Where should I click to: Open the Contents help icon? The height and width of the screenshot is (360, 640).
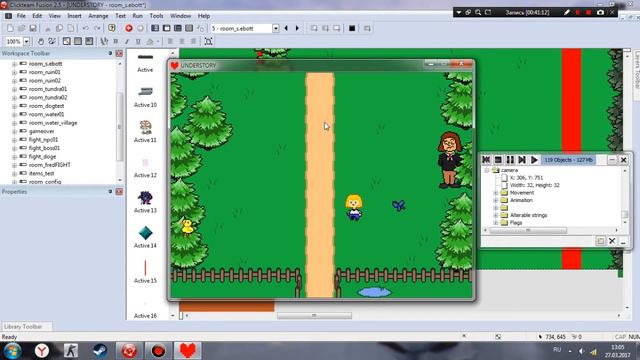(x=111, y=28)
